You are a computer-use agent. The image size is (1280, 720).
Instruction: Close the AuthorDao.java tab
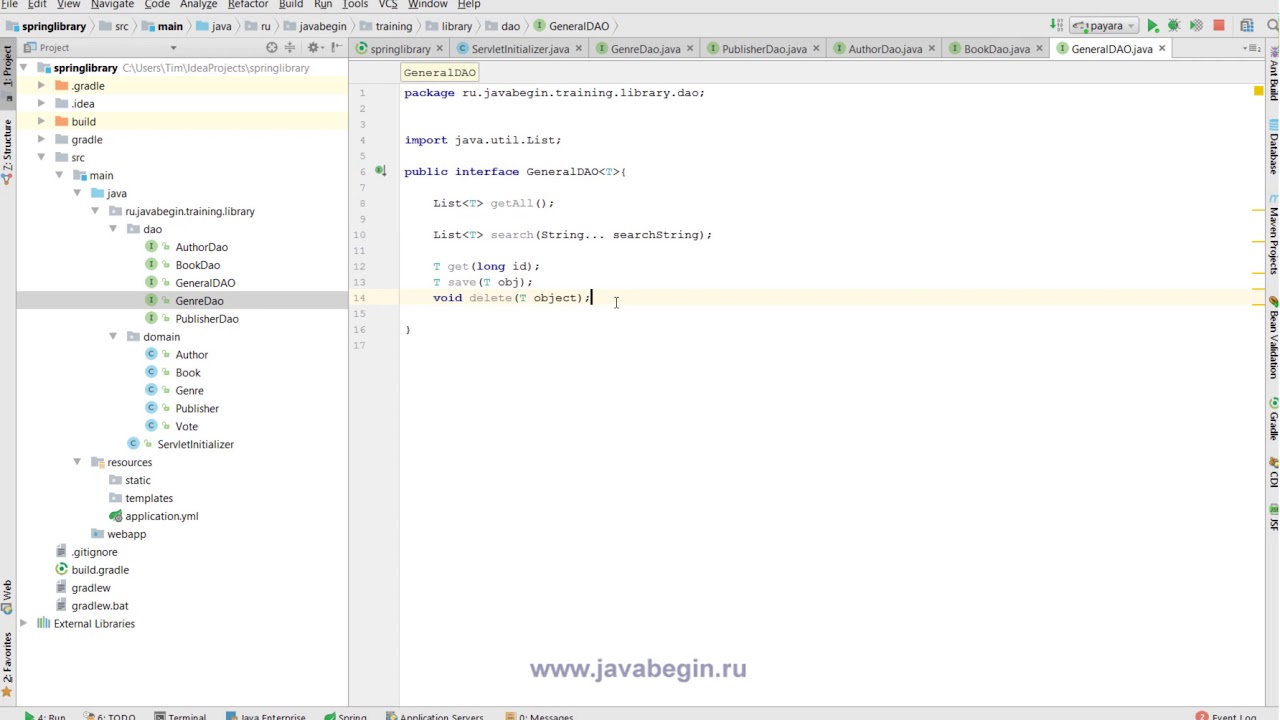click(x=931, y=49)
